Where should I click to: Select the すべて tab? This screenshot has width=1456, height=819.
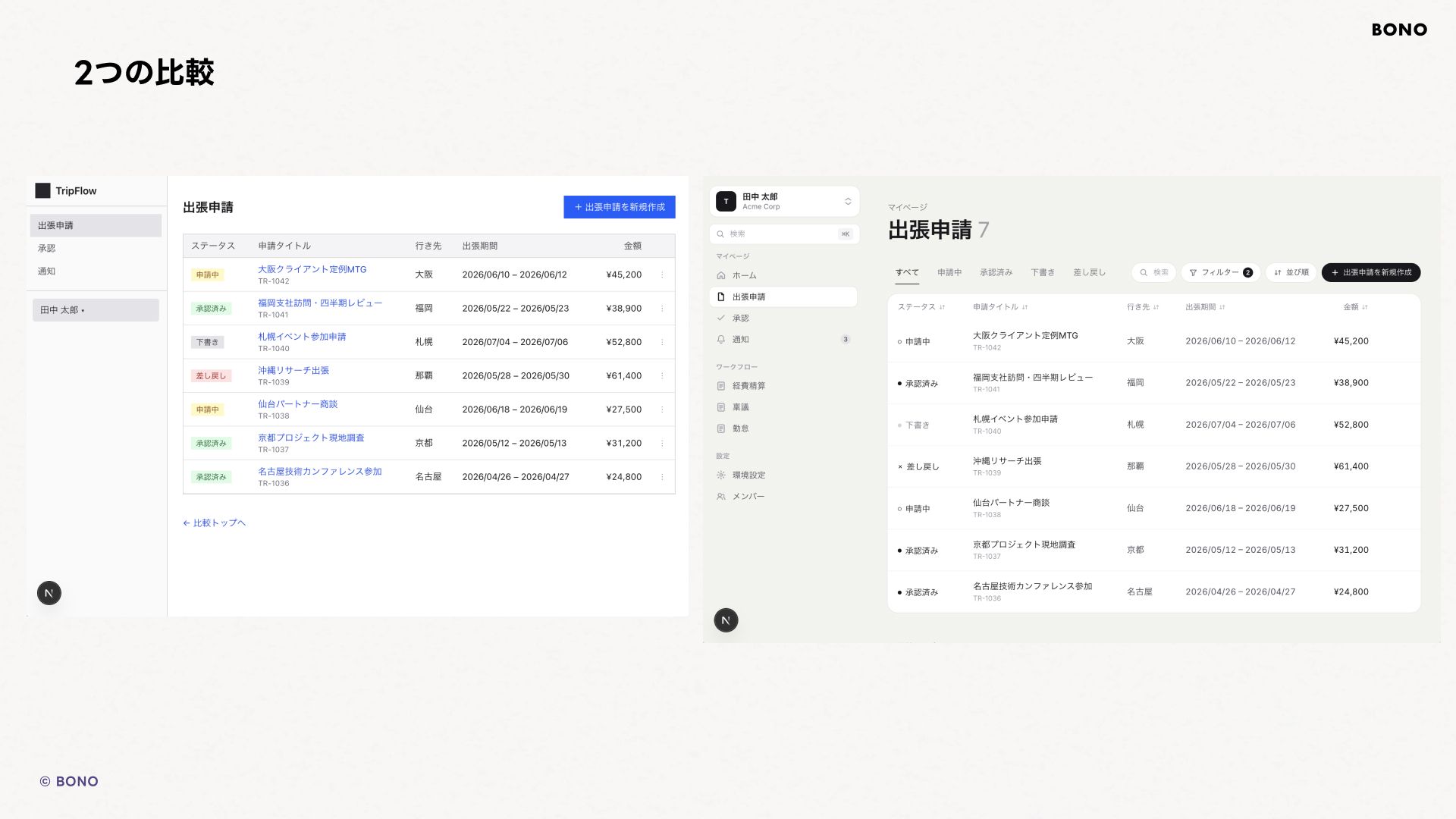click(x=907, y=272)
